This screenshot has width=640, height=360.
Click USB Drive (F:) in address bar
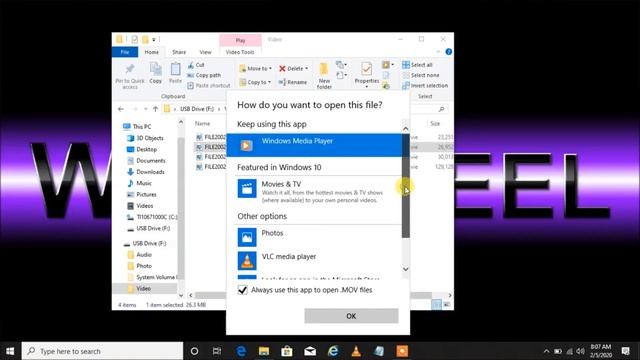pos(197,109)
